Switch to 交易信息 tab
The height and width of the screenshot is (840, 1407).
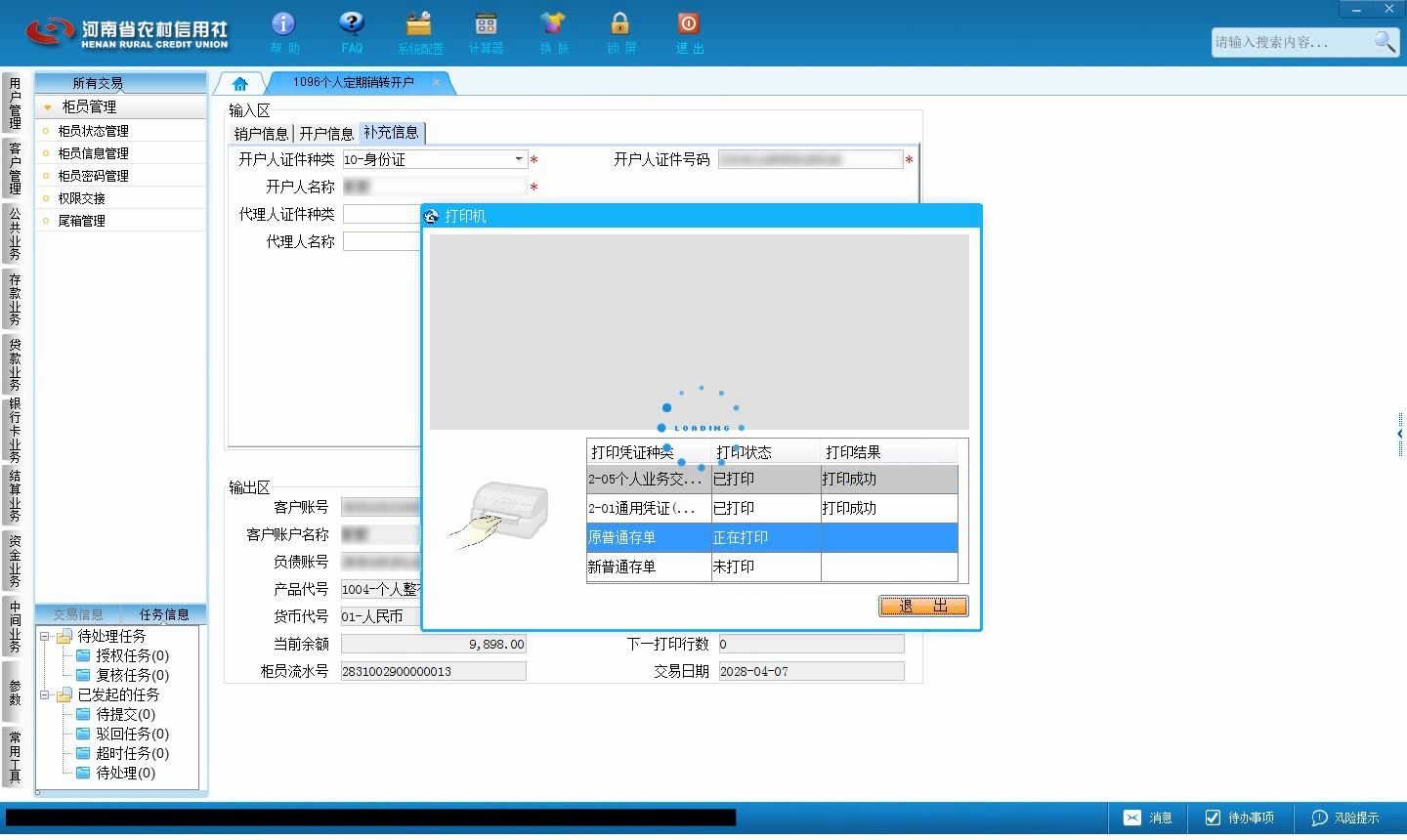coord(78,614)
